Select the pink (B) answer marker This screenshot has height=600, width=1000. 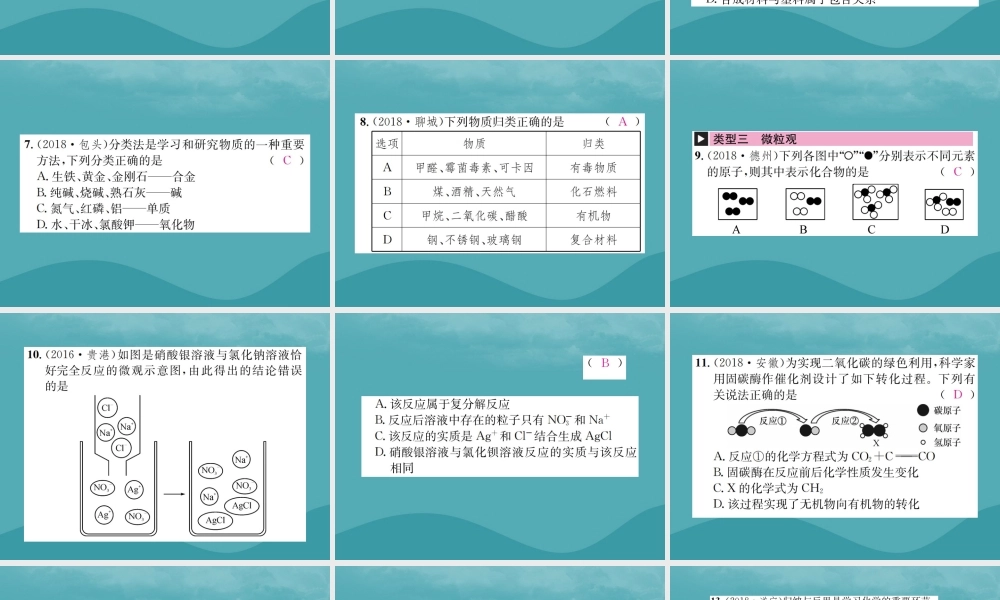click(x=605, y=363)
